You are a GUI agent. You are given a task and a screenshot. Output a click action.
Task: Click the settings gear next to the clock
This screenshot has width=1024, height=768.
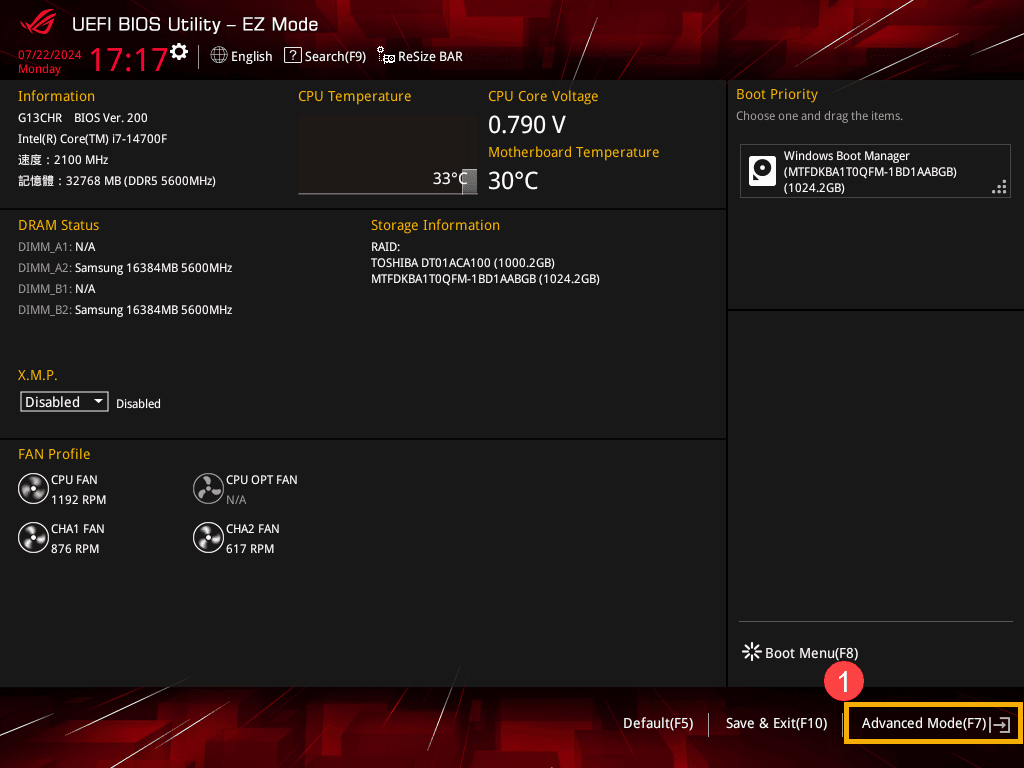coord(179,52)
